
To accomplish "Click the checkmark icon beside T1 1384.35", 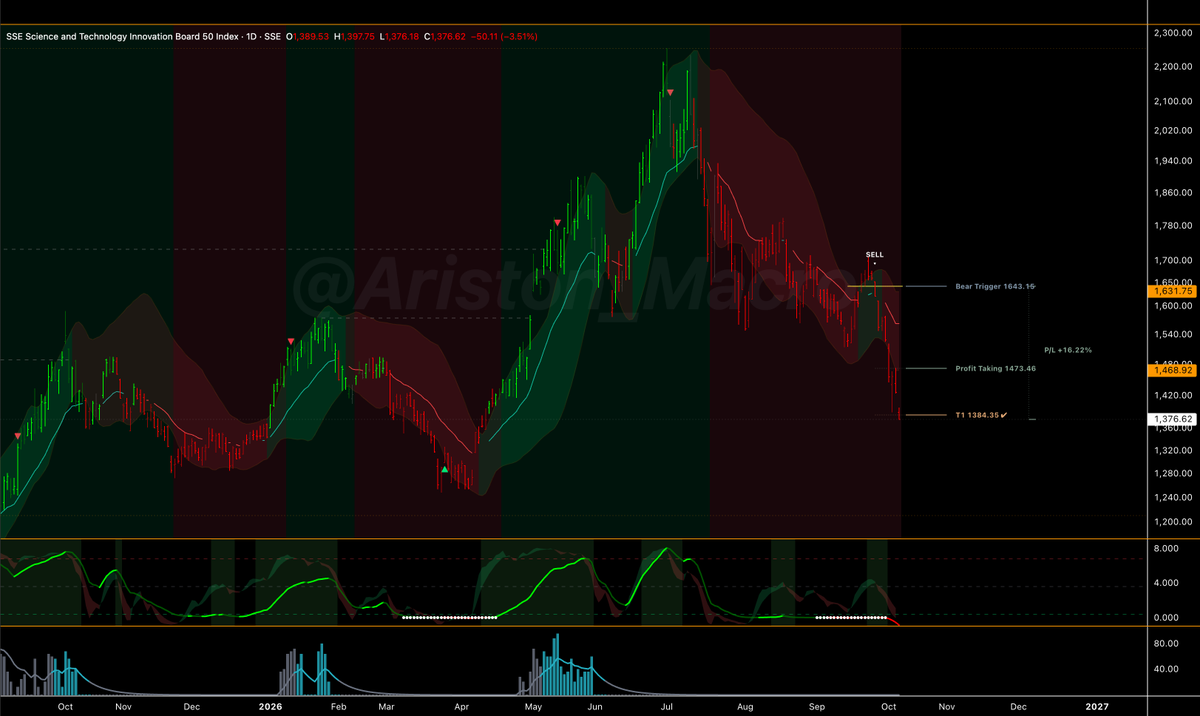I will pyautogui.click(x=1002, y=414).
